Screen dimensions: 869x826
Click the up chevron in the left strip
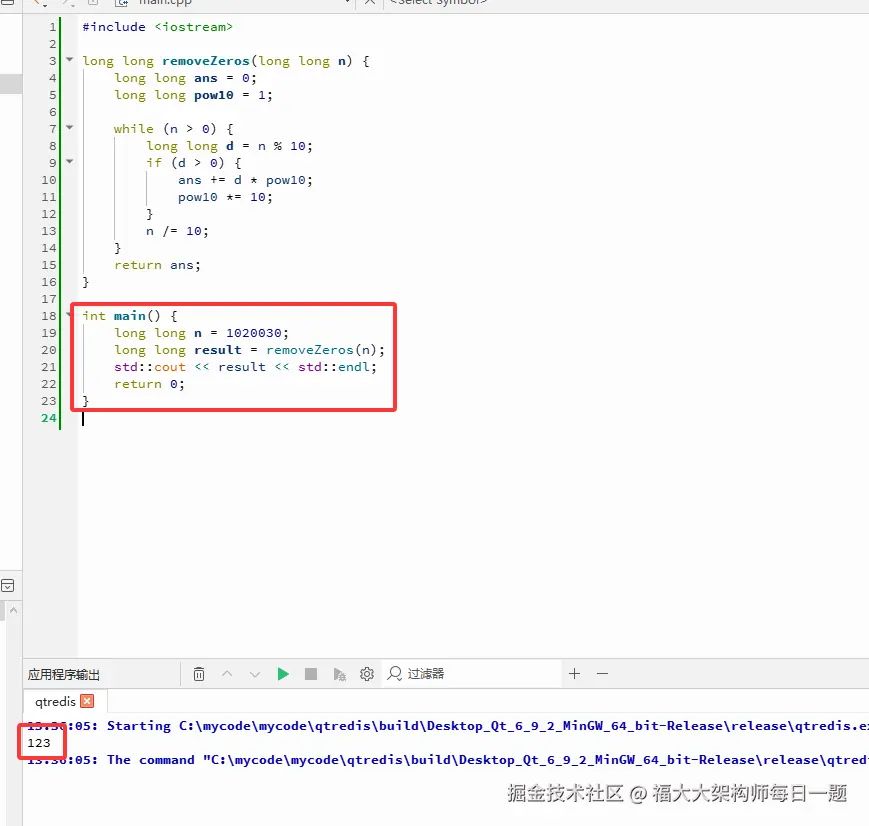[x=13, y=610]
